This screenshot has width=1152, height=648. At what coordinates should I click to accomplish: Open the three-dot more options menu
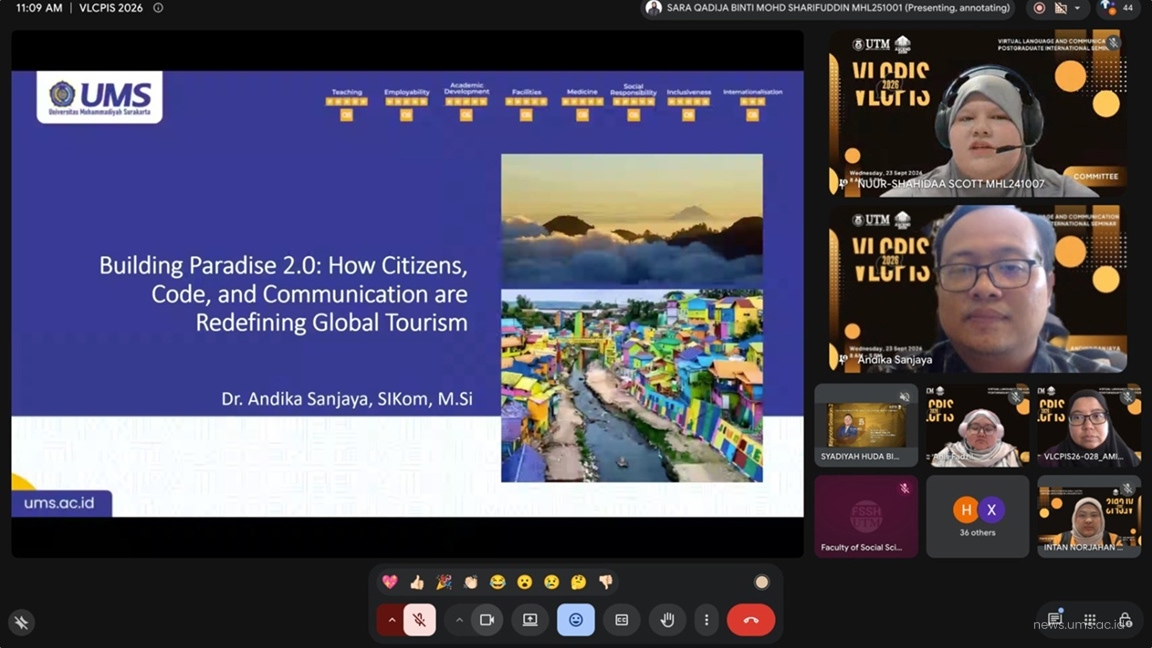(x=707, y=620)
